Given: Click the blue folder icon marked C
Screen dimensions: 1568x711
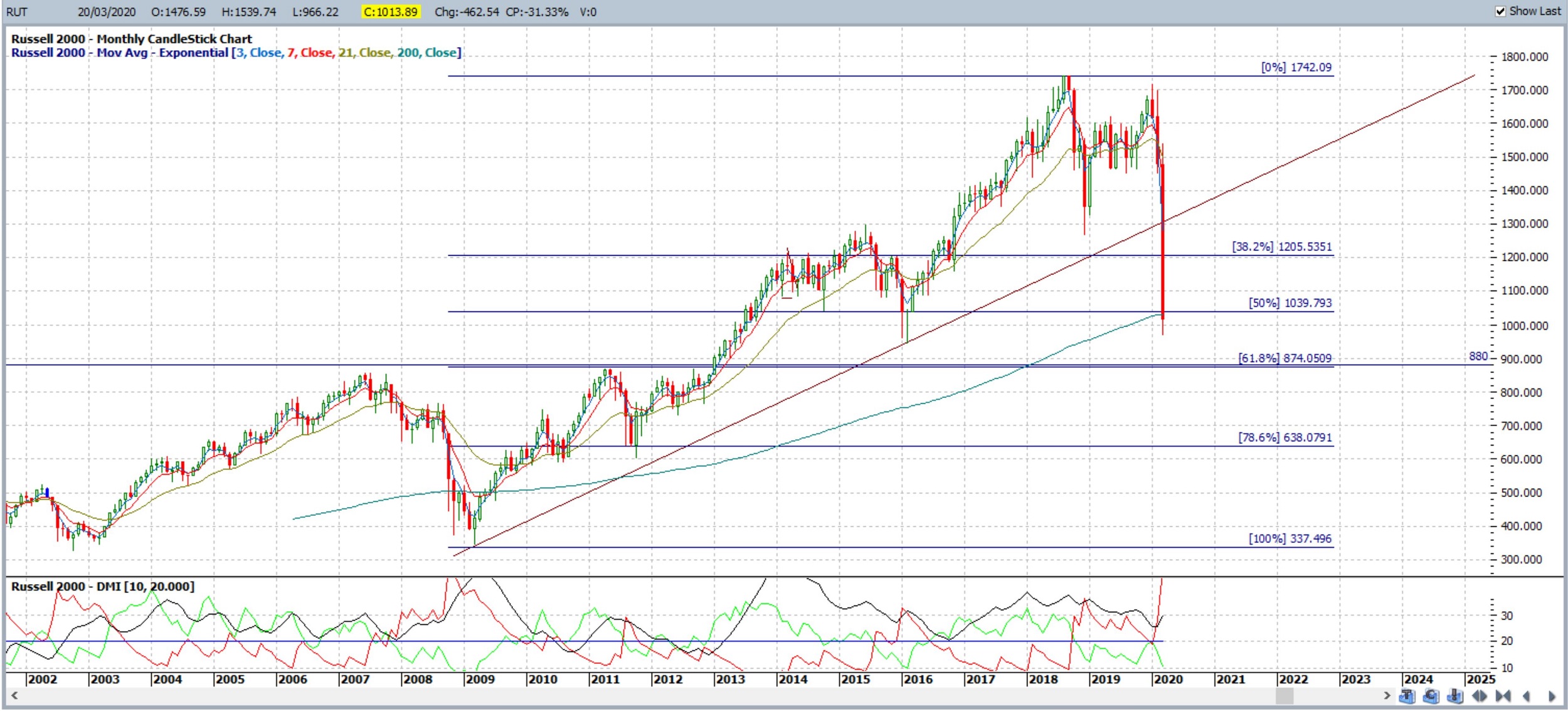Looking at the screenshot, I should [x=1431, y=696].
